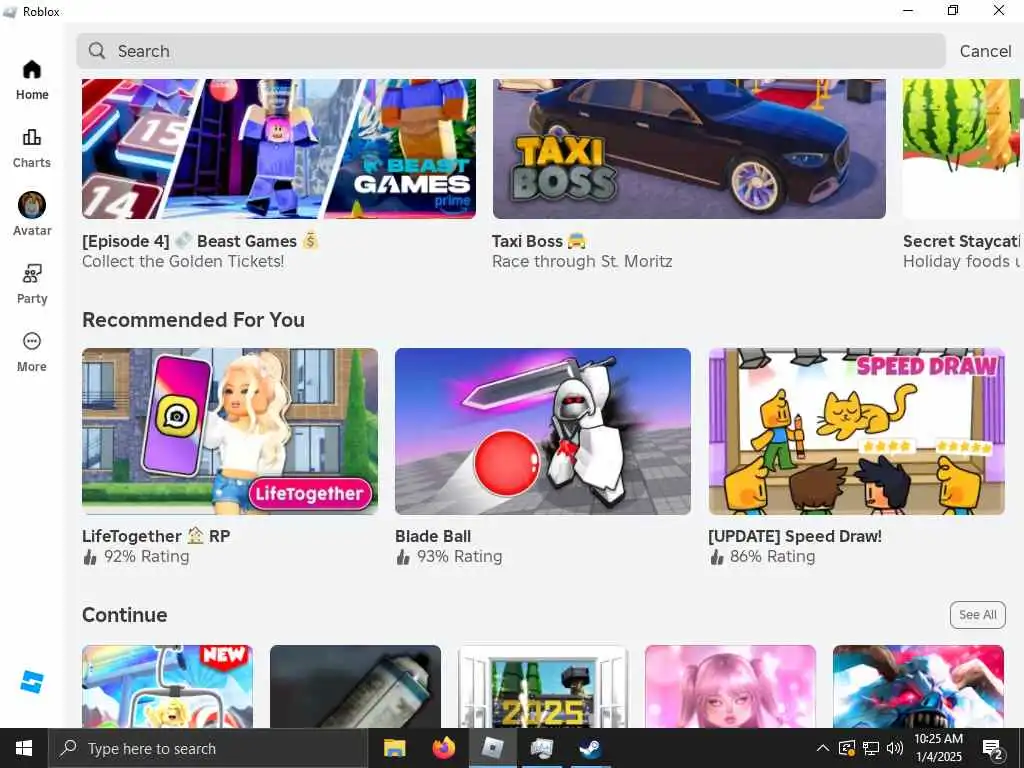Open the Blade Ball game thumbnail

point(543,432)
